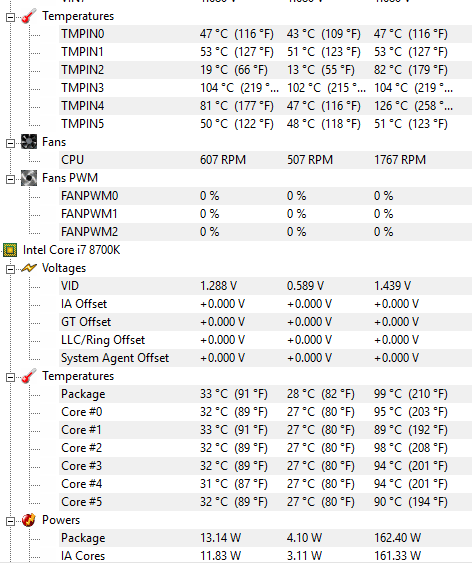Collapse the Voltages group under Intel Core i7

coord(10,269)
